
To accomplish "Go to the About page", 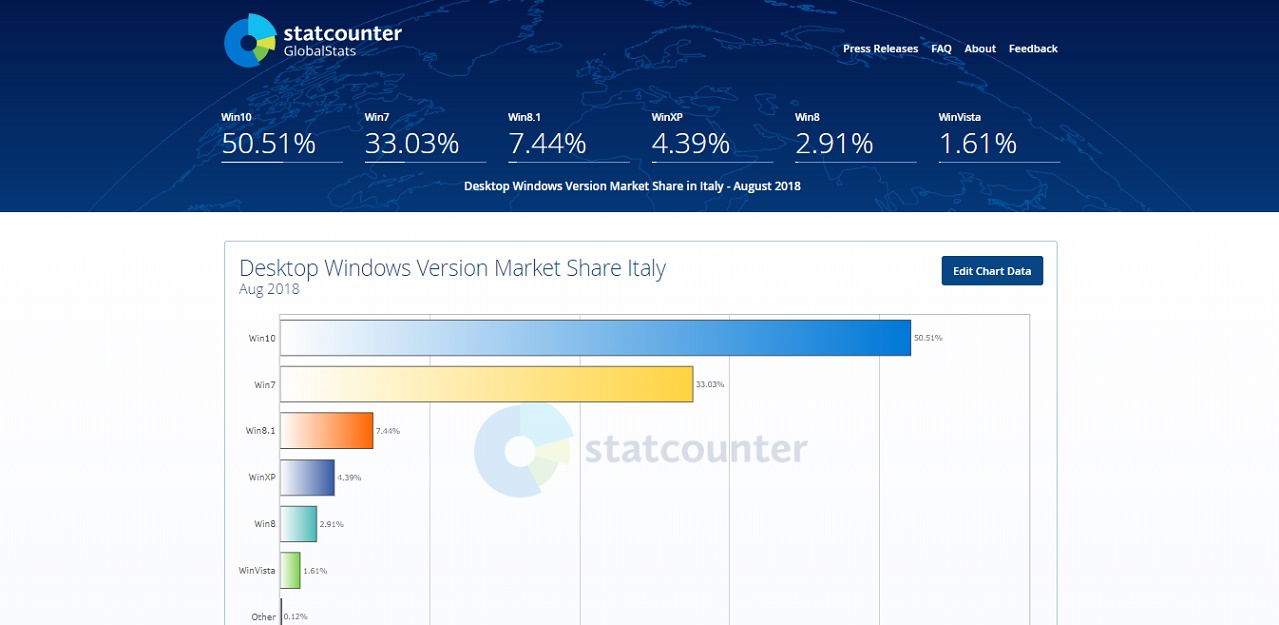I will coord(980,49).
